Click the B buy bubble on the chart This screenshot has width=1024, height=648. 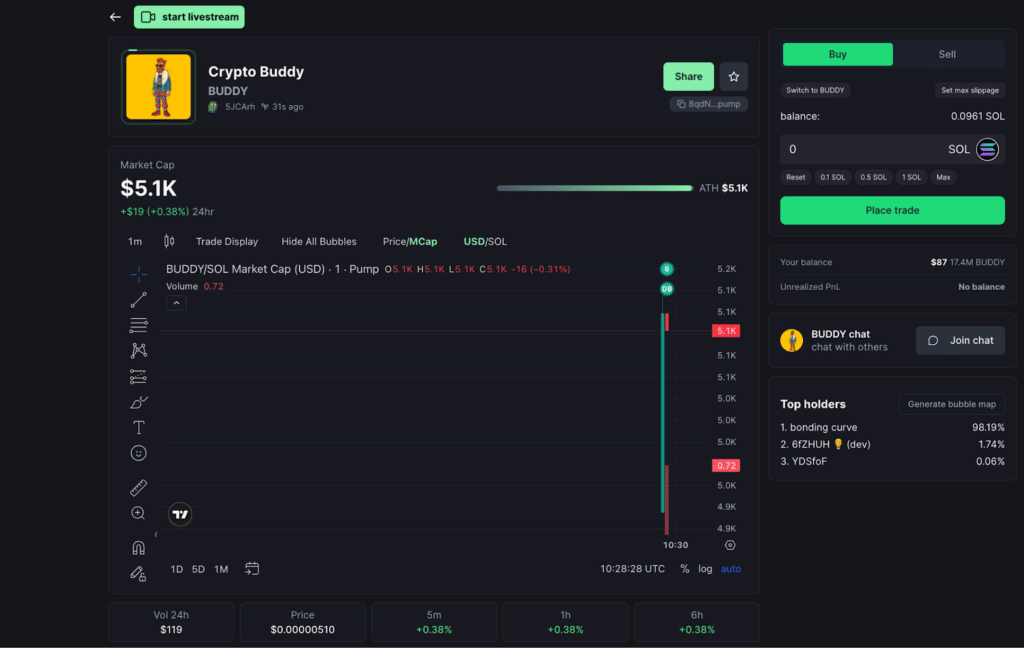(x=667, y=269)
